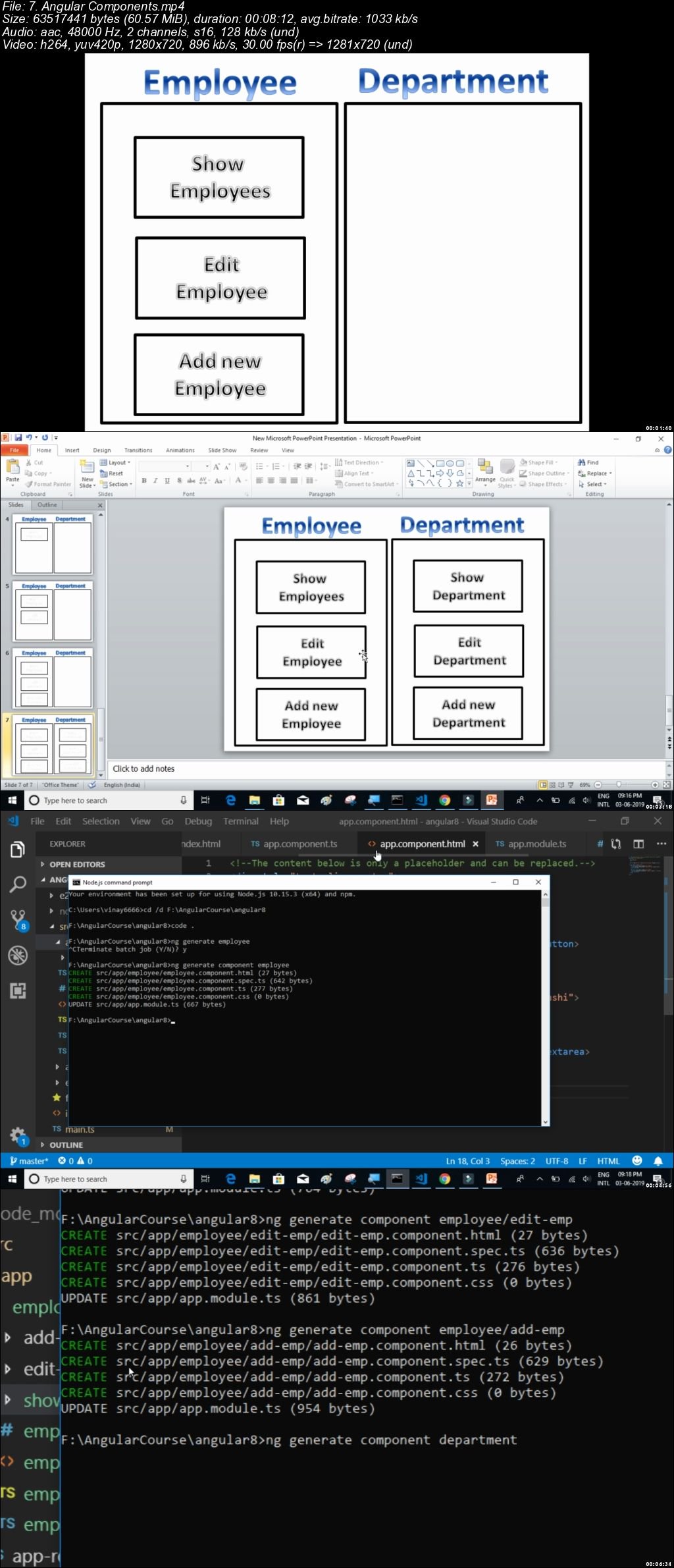Open Source Control view with 8 badge
Viewport: 674px width, 1568px height.
pyautogui.click(x=18, y=919)
